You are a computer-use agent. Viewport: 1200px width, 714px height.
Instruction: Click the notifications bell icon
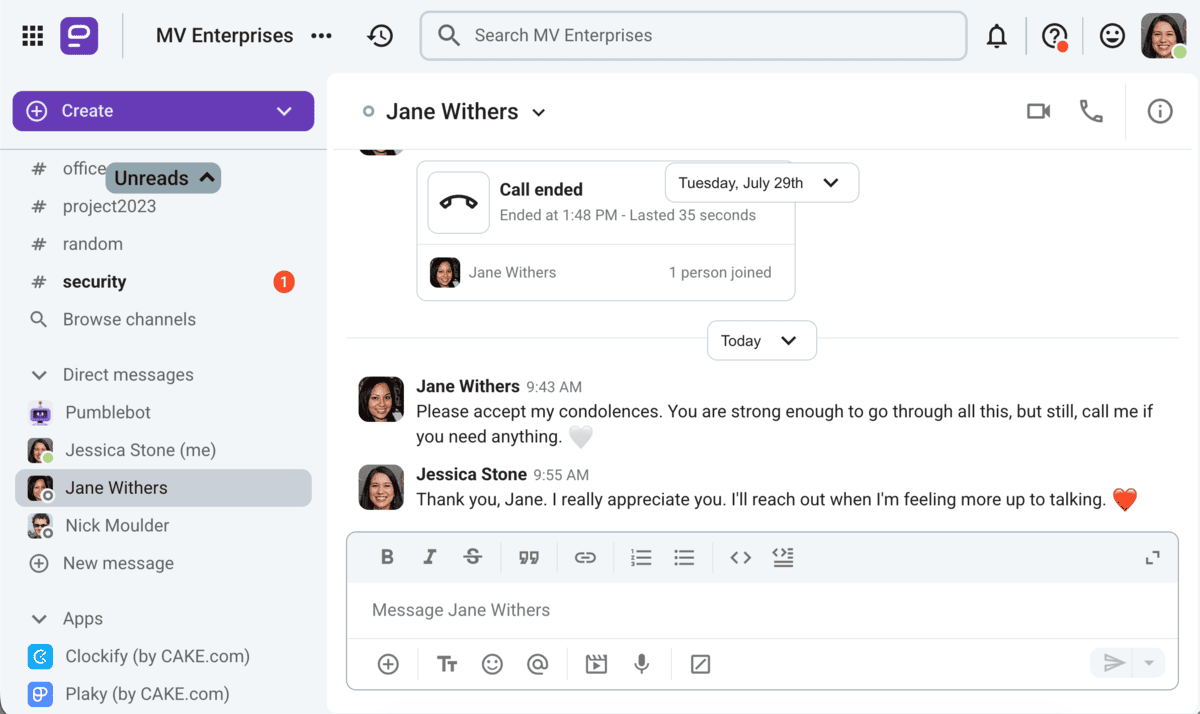996,35
